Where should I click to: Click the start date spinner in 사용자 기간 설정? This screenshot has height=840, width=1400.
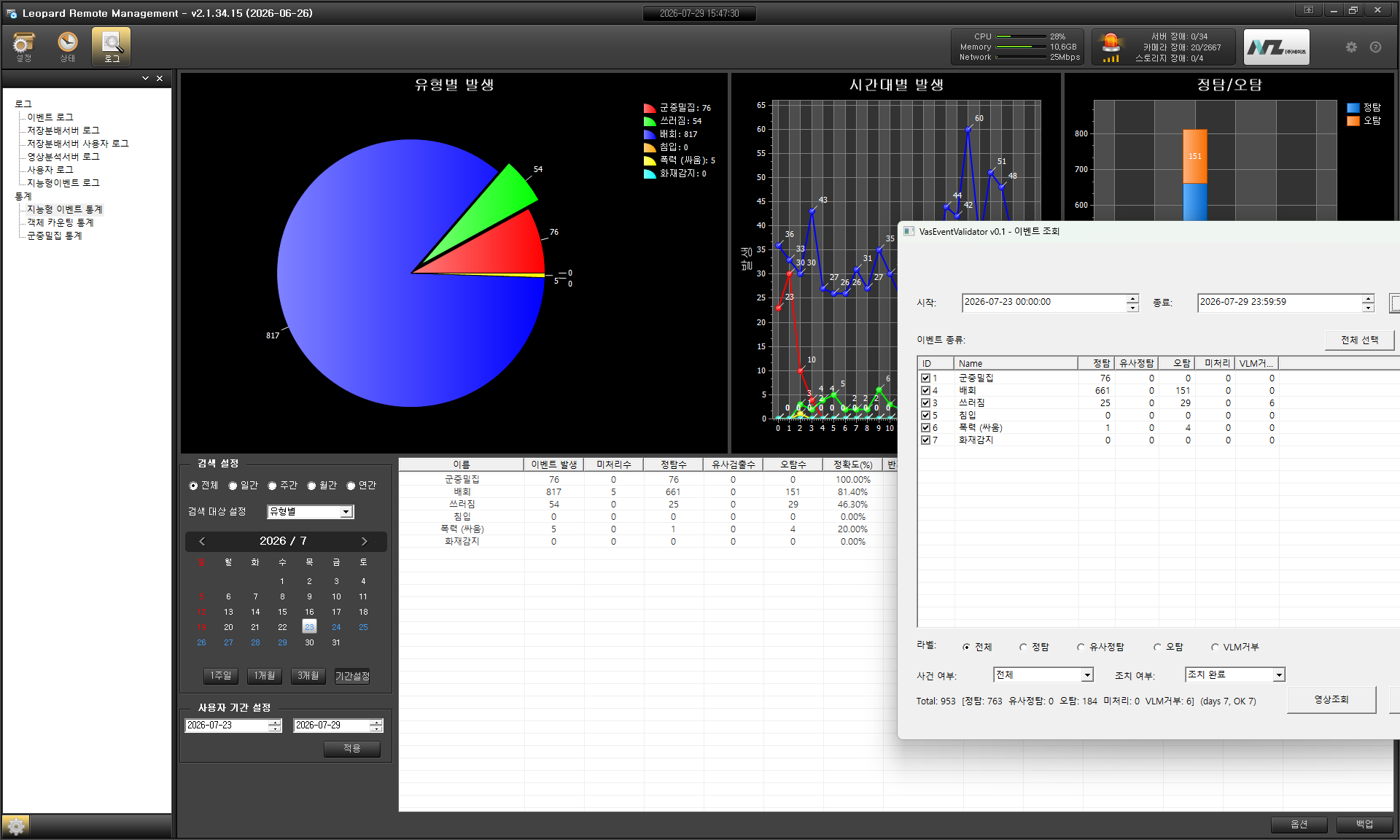(274, 726)
